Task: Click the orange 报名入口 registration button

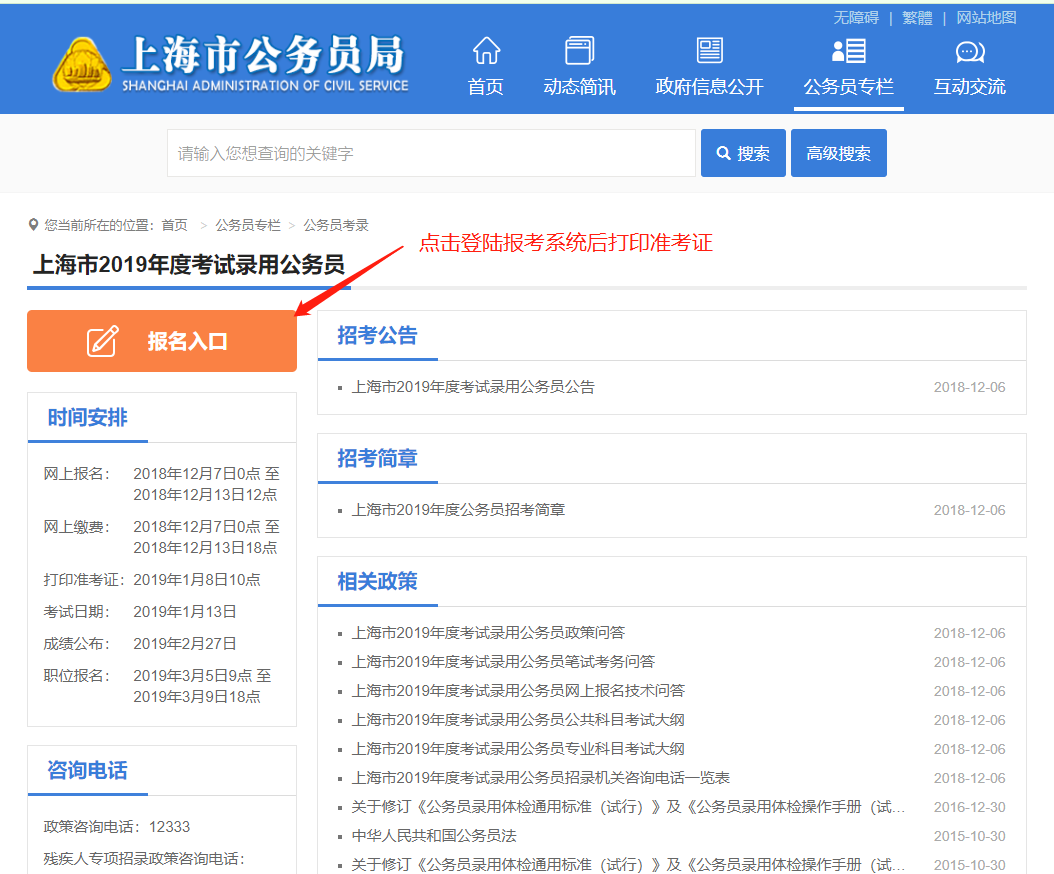Action: pos(161,341)
